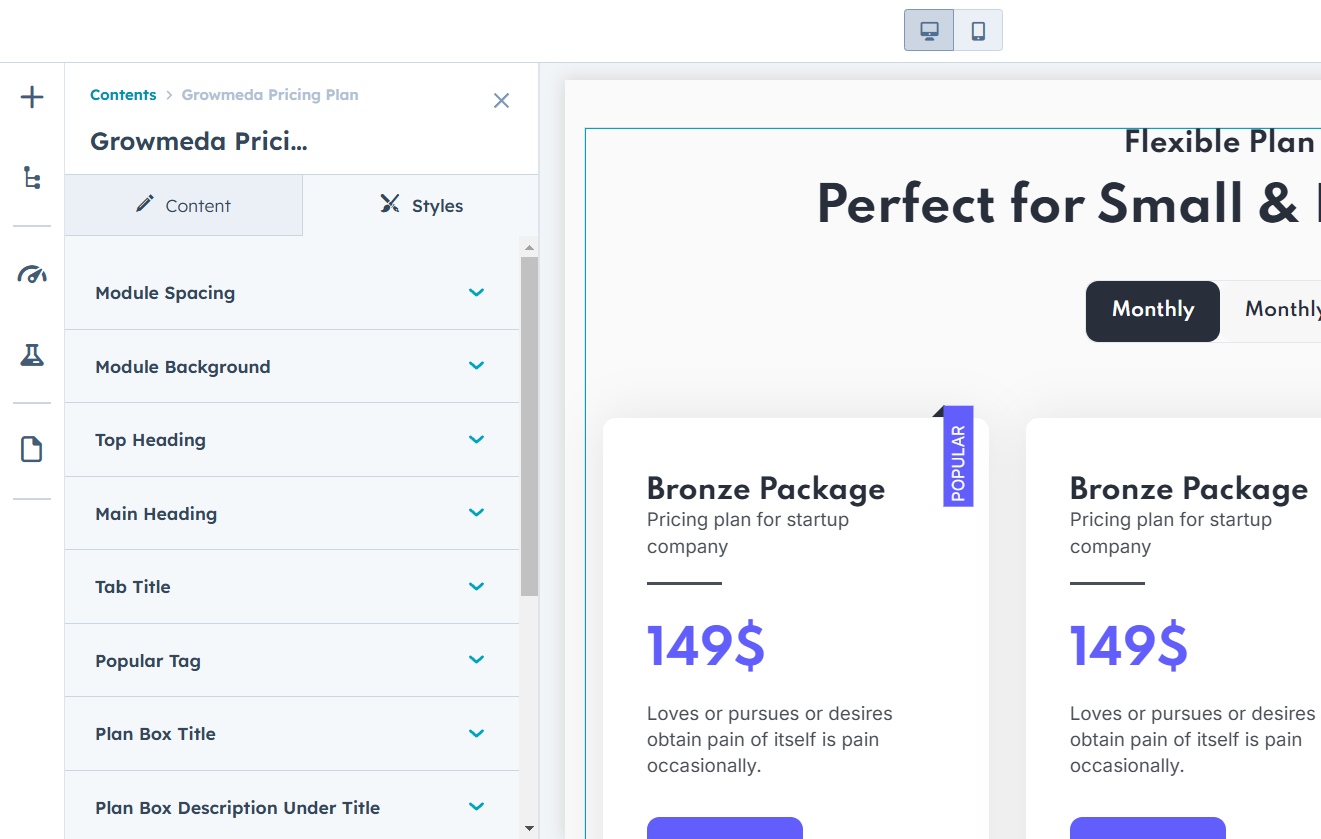
Task: Select the Content tab
Action: point(184,206)
